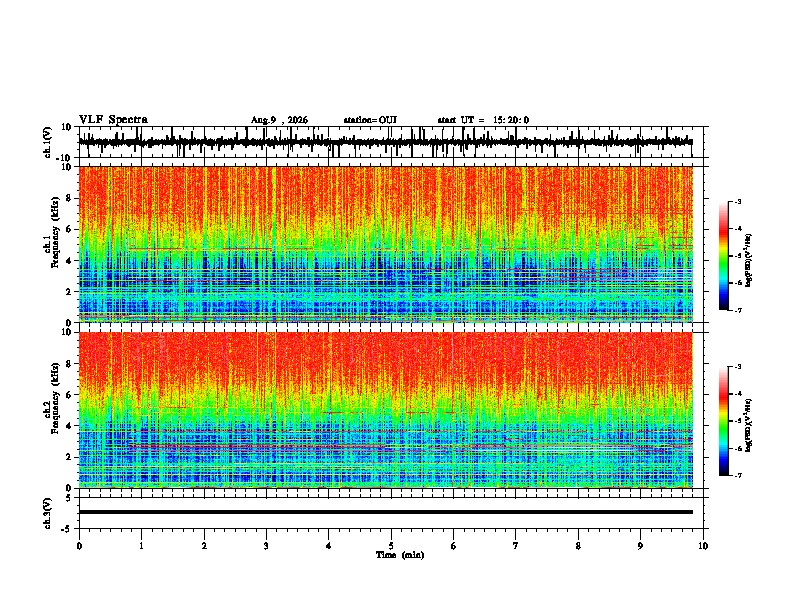Click the "8" kHz tick on ch.2 spectrogram axis
This screenshot has height=612, width=792.
pos(70,364)
